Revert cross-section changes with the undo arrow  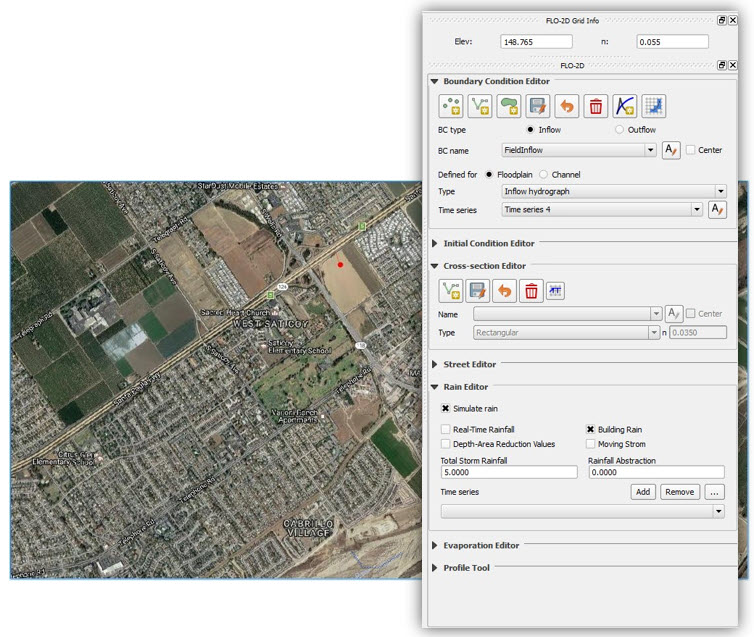tap(505, 291)
